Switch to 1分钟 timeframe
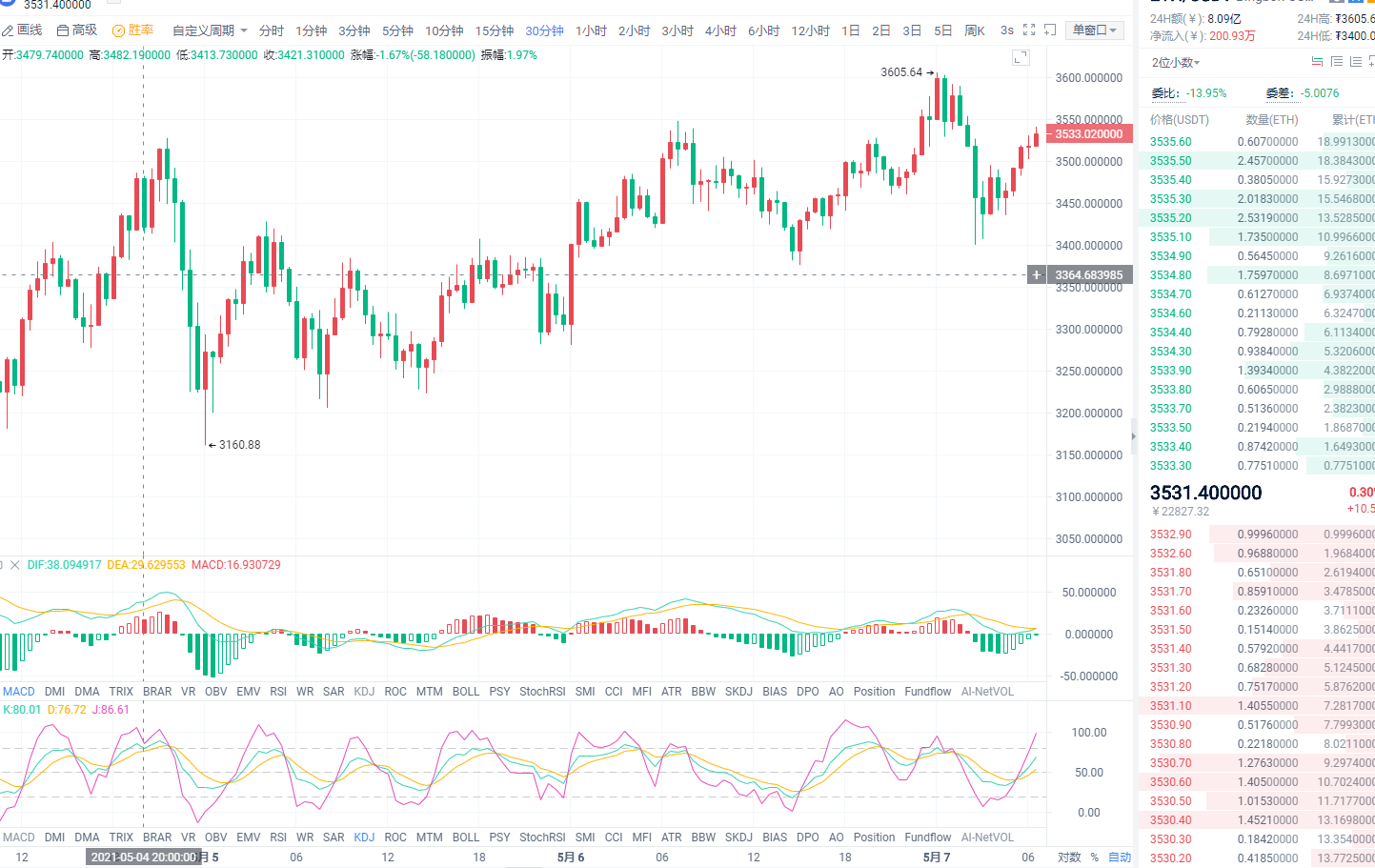 pos(311,30)
